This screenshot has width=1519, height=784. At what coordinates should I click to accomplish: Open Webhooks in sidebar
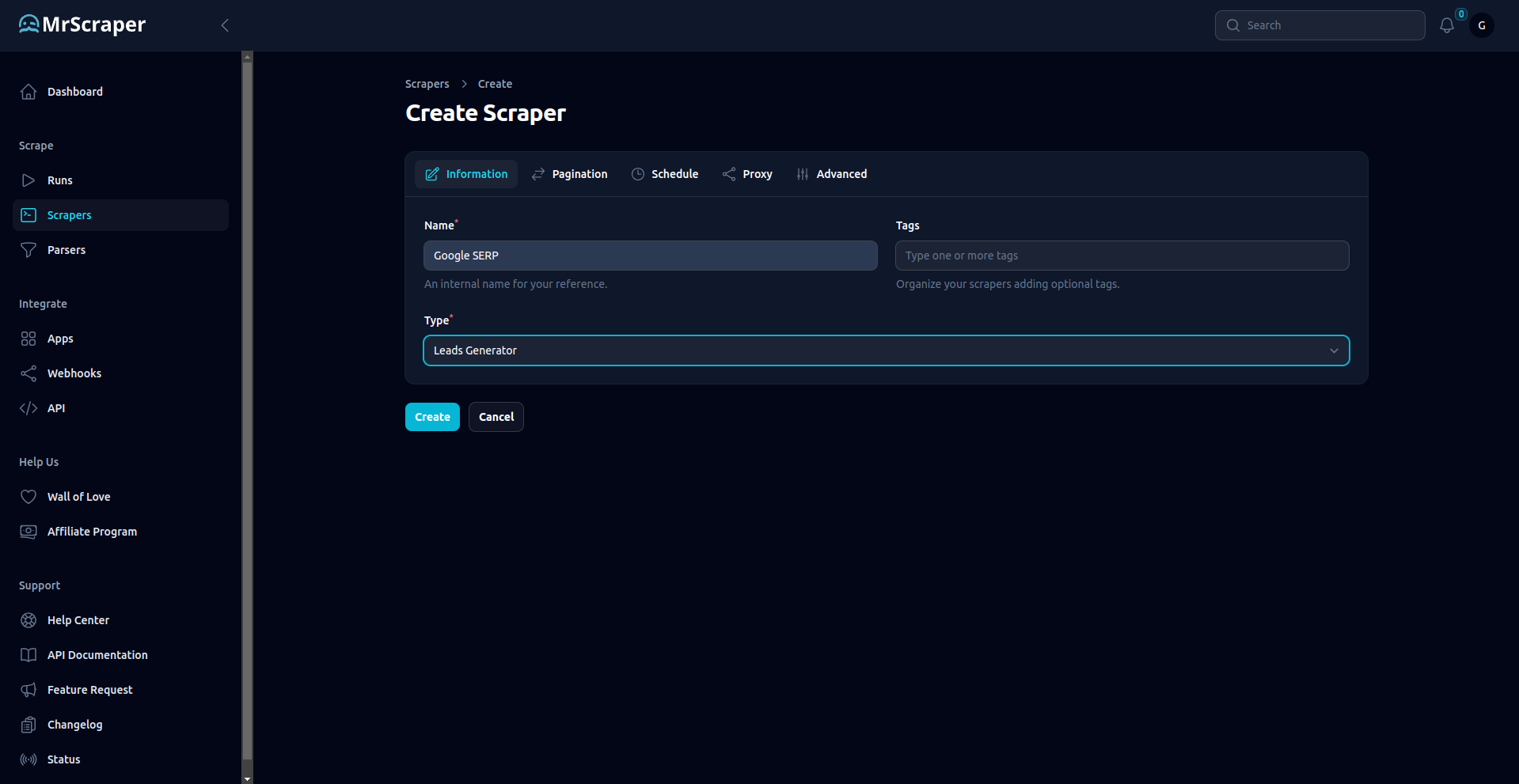[x=120, y=373]
